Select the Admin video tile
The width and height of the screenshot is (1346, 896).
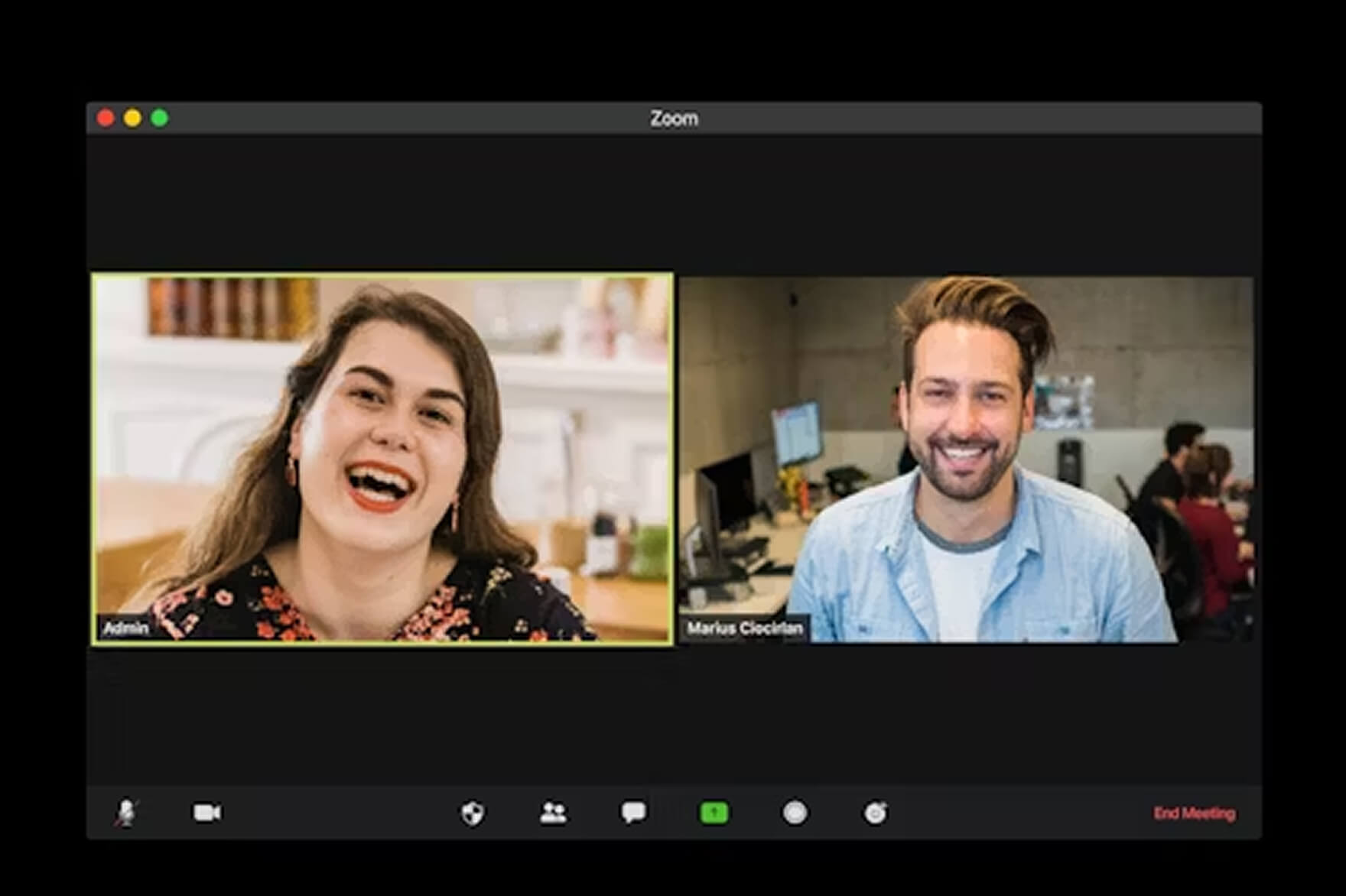click(382, 459)
